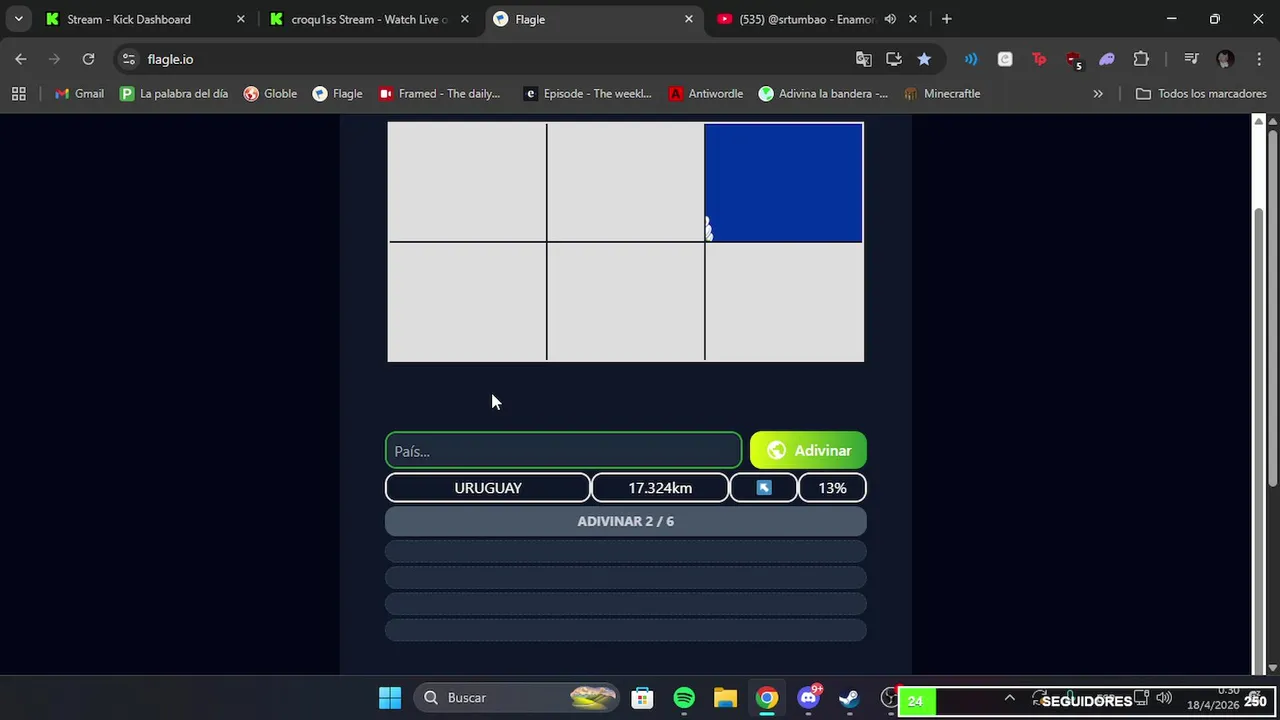Close the YouTube @srtumbao tab
The width and height of the screenshot is (1280, 720).
pos(912,19)
